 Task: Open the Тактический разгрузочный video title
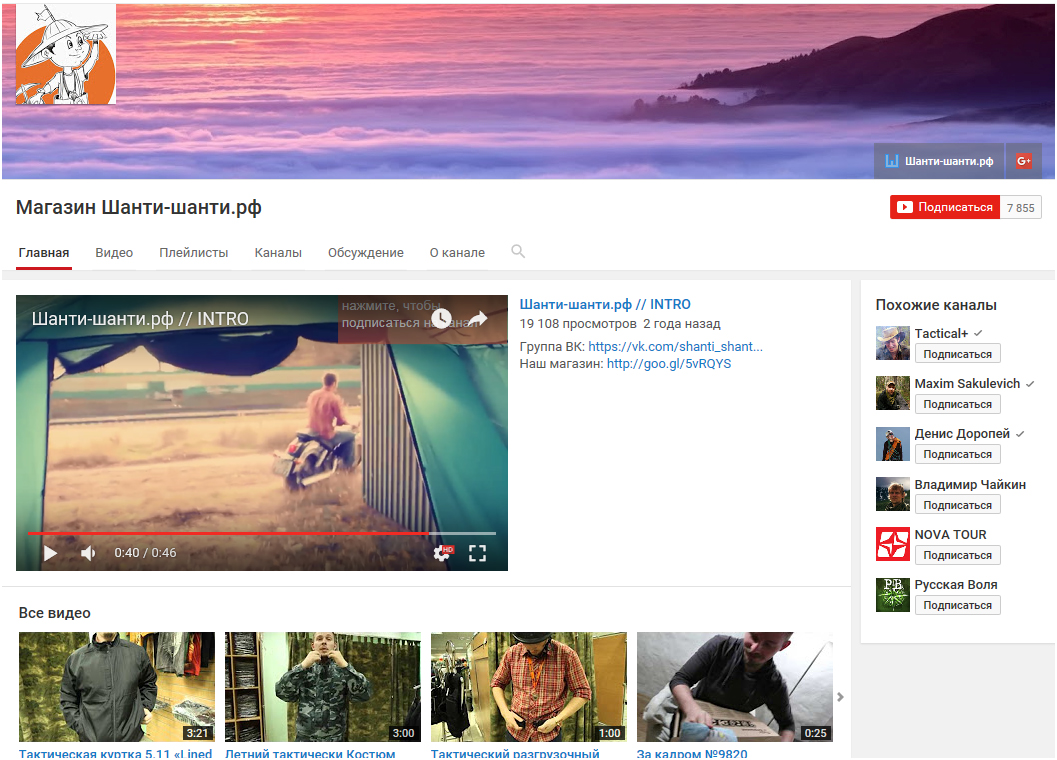515,753
